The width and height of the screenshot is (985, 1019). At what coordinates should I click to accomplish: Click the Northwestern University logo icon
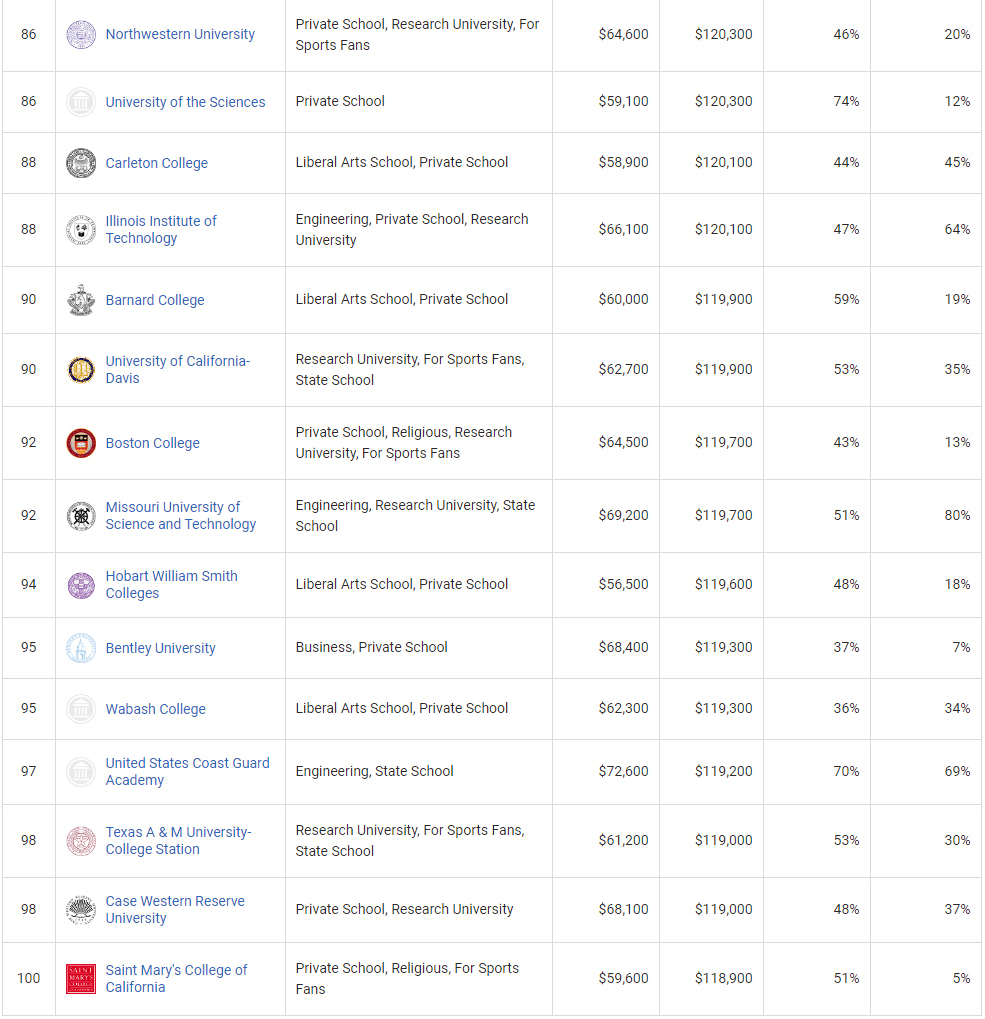pyautogui.click(x=81, y=35)
